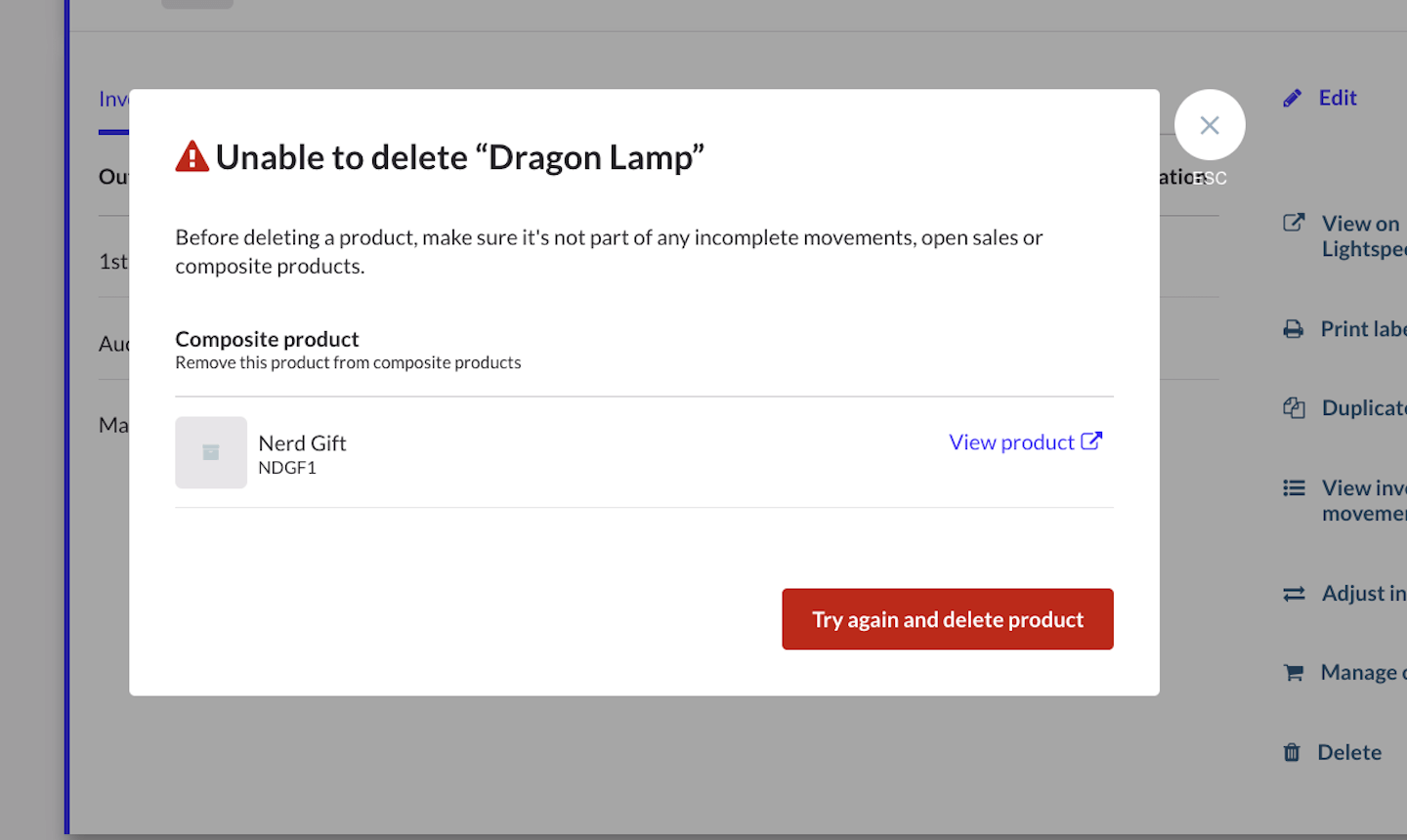This screenshot has height=840, width=1407.
Task: Switch to the Inventory tab behind dialog
Action: [x=113, y=100]
